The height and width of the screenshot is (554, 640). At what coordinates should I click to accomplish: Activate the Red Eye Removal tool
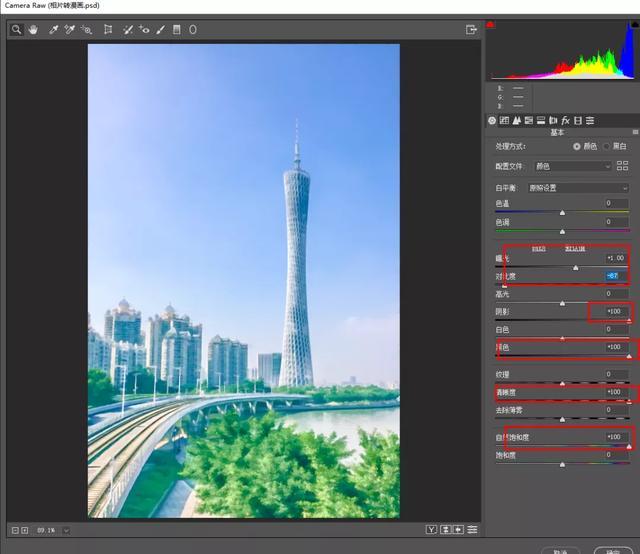(144, 29)
